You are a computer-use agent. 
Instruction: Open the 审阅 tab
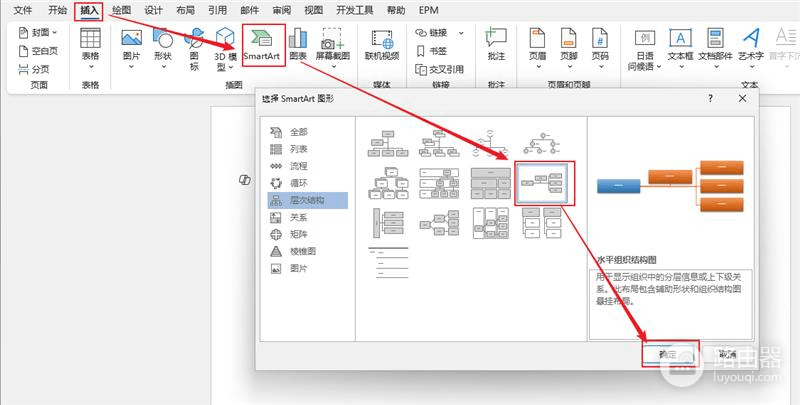282,10
